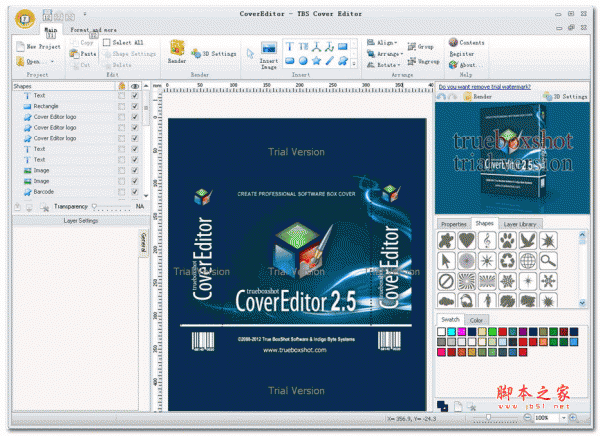The image size is (600, 436).
Task: Activate the pointer selection tool in ribbon
Action: point(250,54)
